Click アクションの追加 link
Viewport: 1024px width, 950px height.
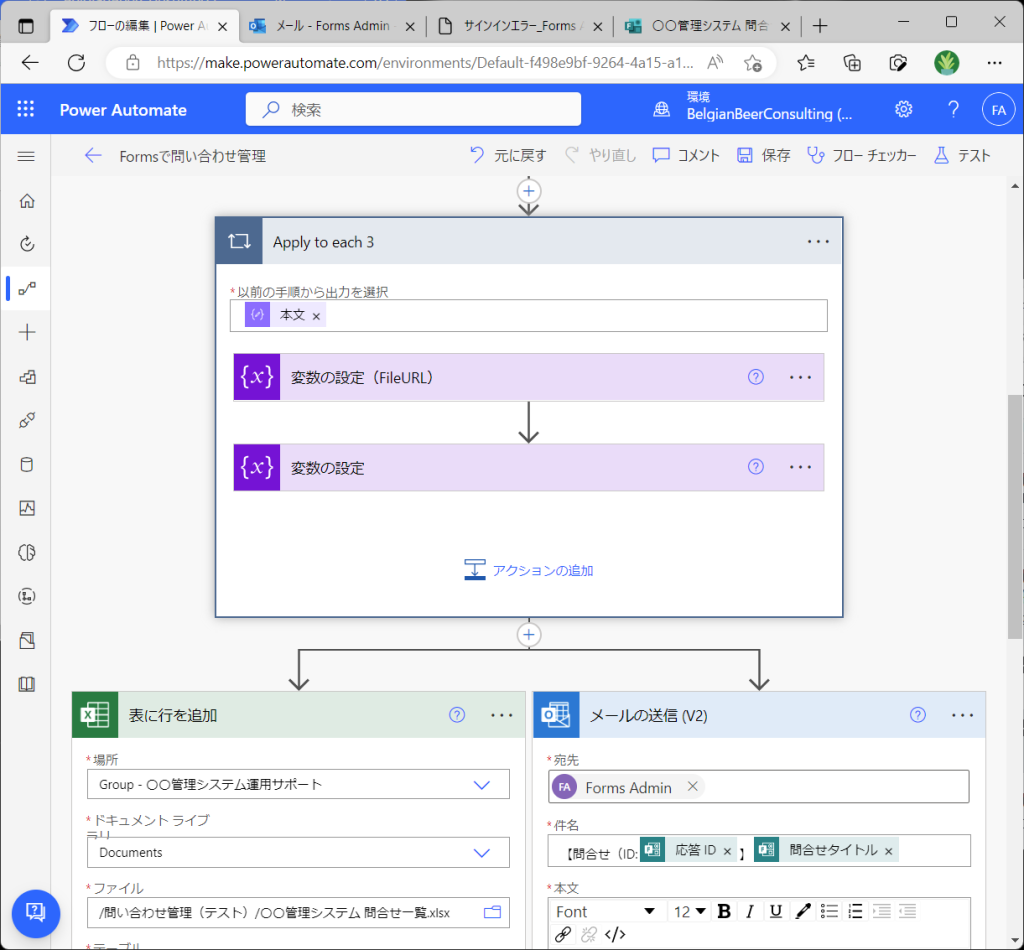[x=528, y=570]
